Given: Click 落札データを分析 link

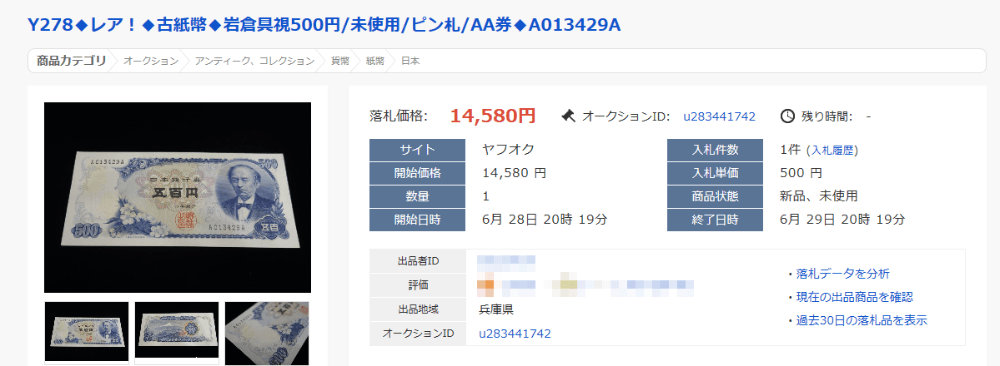Looking at the screenshot, I should (x=843, y=274).
